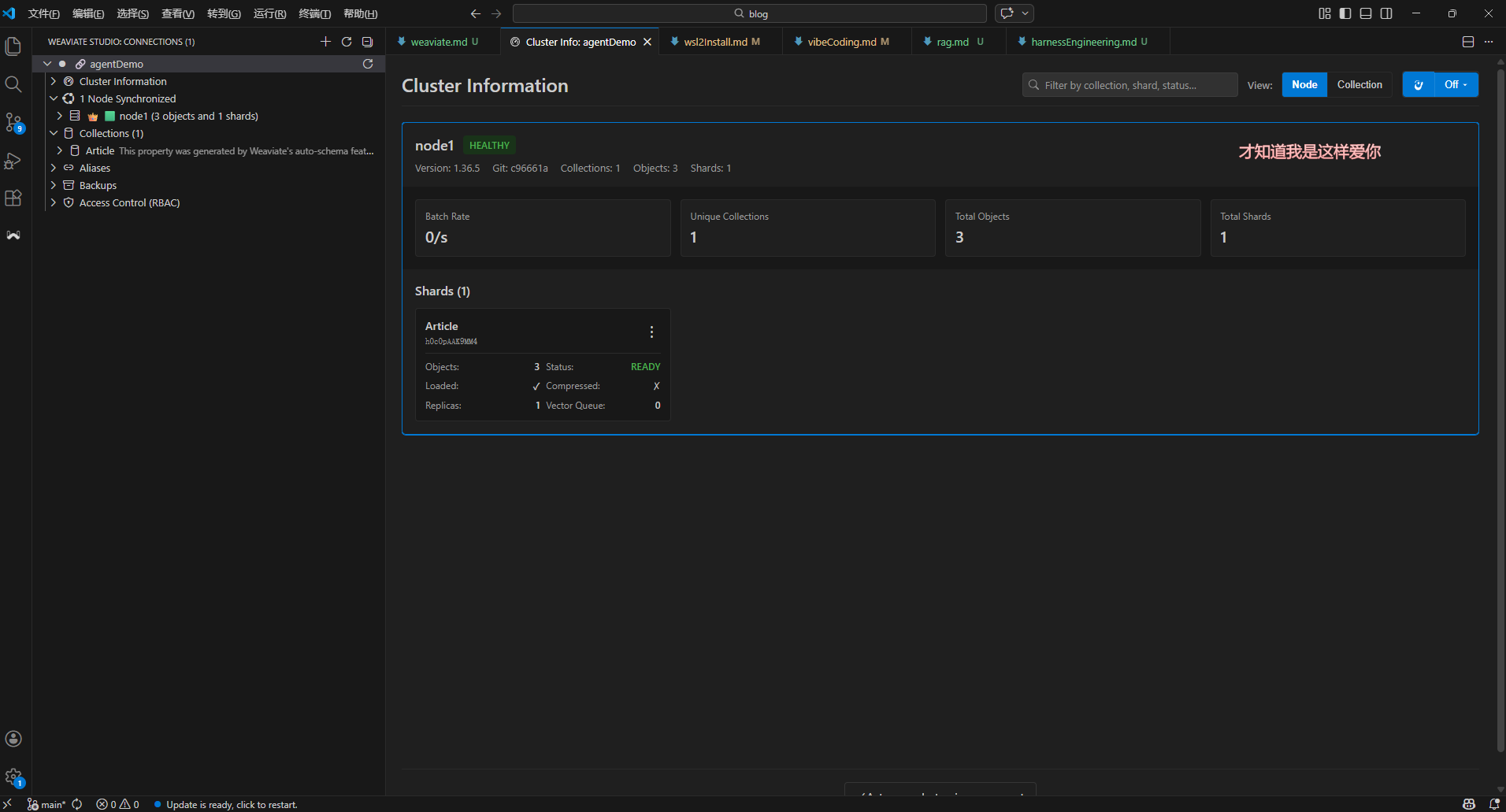Click the editor vertical scrollbar
This screenshot has height=812, width=1506.
click(x=1500, y=410)
